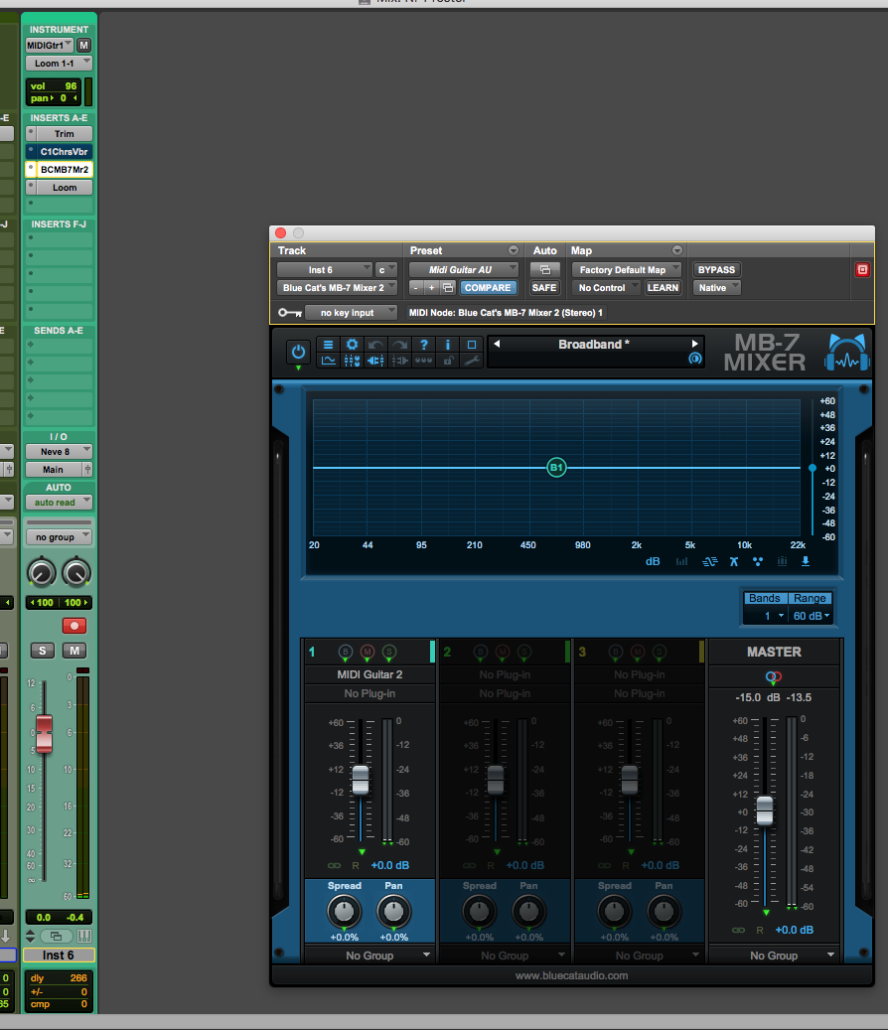Image resolution: width=888 pixels, height=1030 pixels.
Task: Open the about info icon
Action: (x=448, y=345)
